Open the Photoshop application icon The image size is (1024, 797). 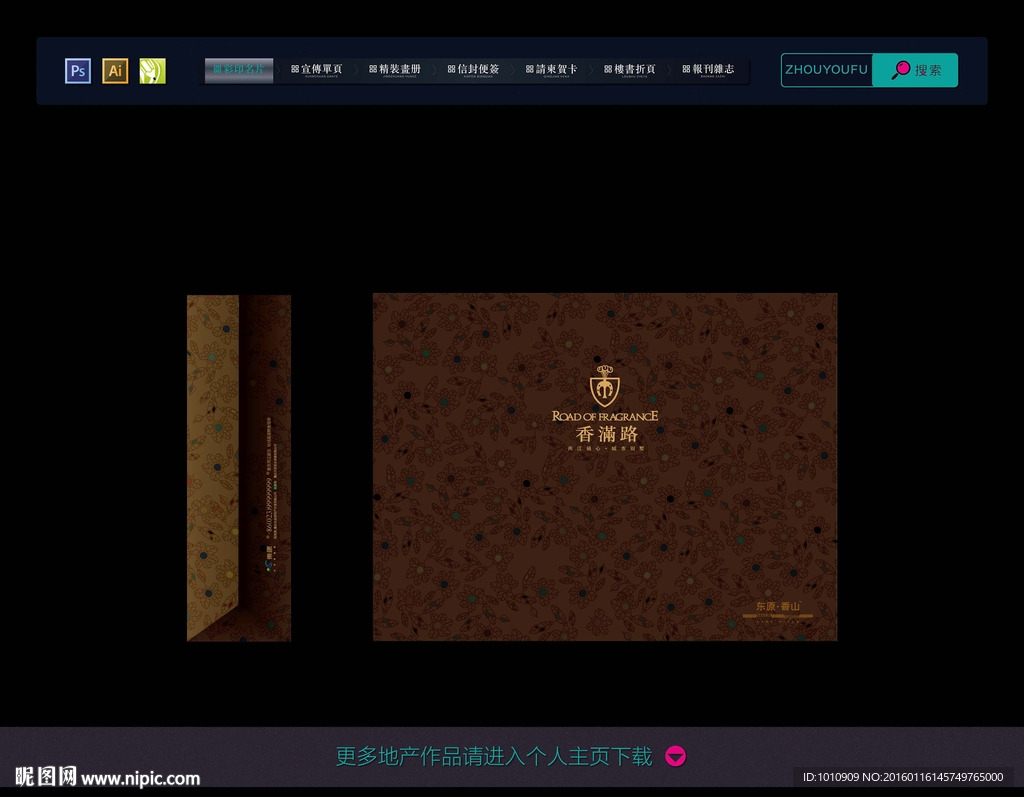coord(77,70)
